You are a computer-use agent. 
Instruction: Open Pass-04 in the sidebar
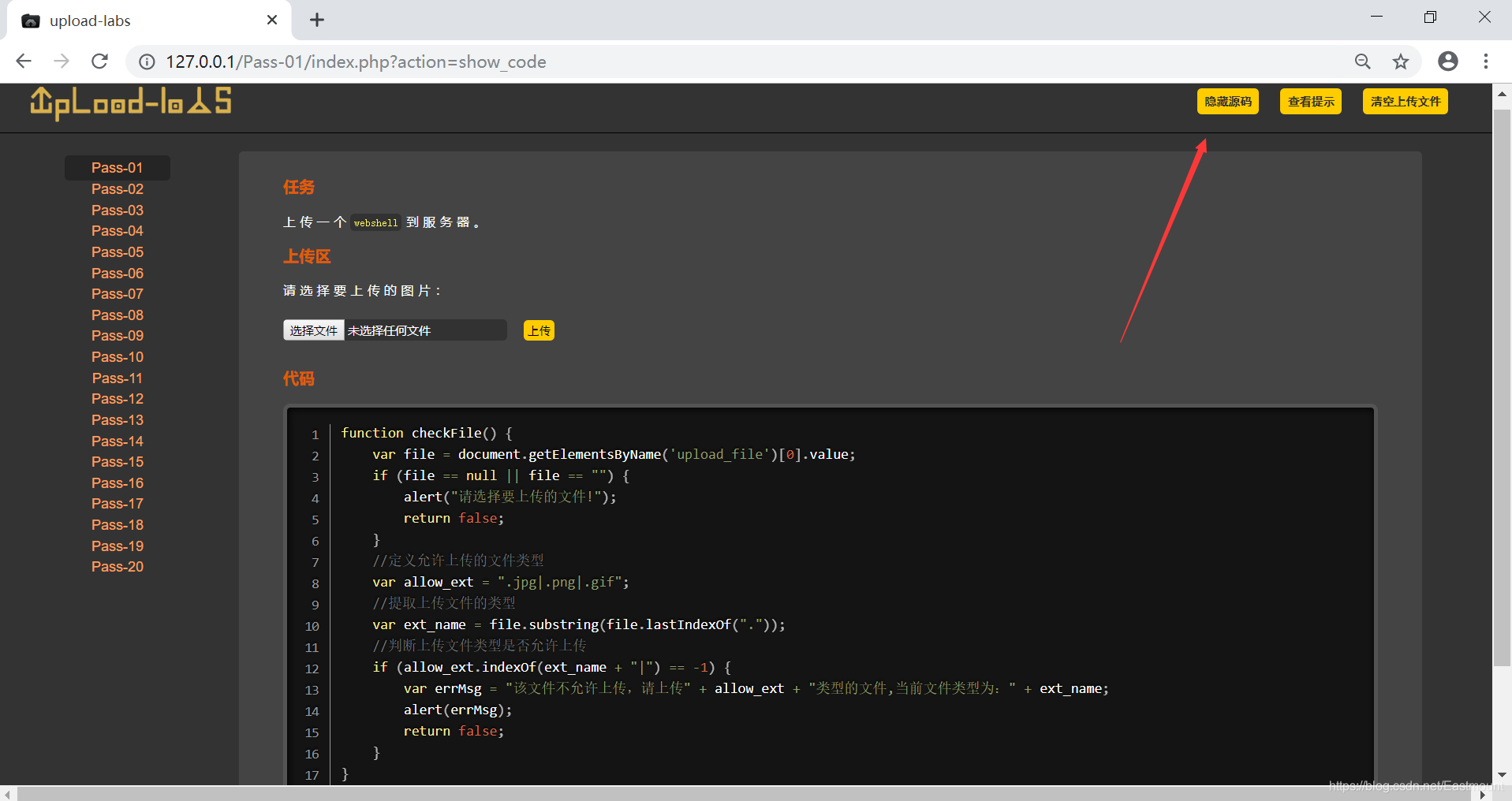pos(118,231)
